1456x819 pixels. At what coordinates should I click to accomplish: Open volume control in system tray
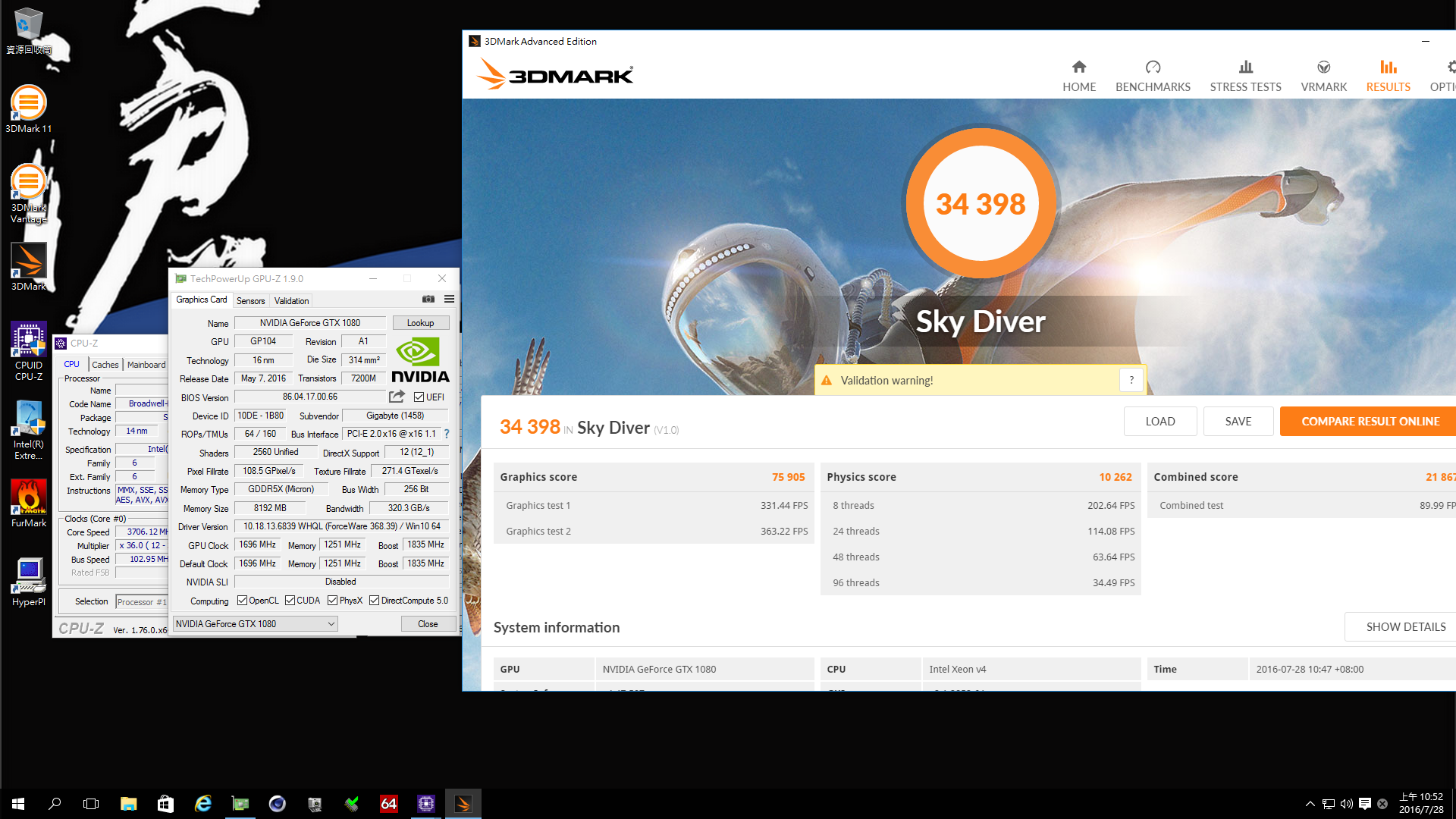(x=1347, y=804)
